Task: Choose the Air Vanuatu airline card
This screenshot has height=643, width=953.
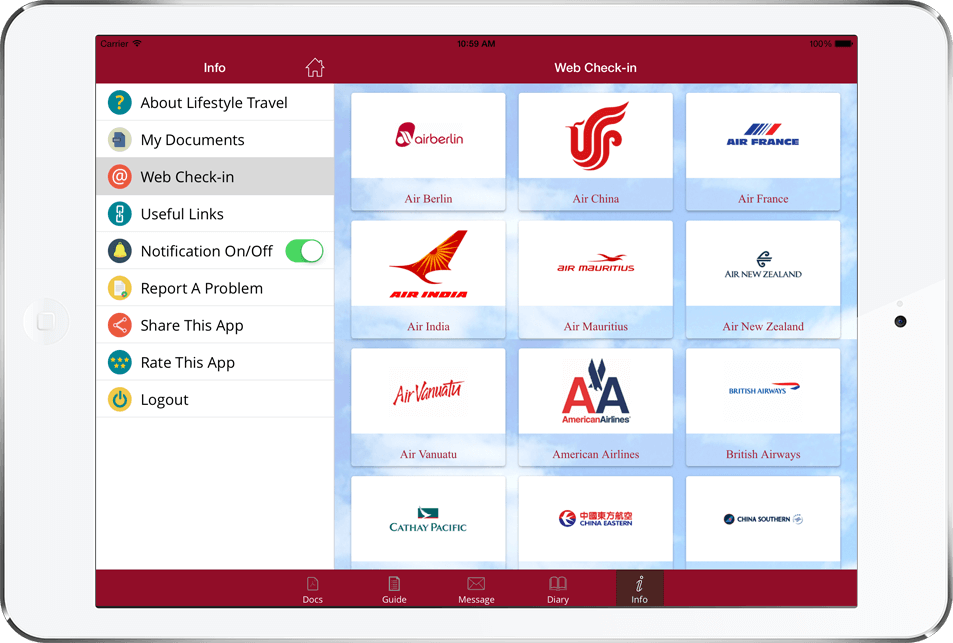Action: (x=428, y=407)
